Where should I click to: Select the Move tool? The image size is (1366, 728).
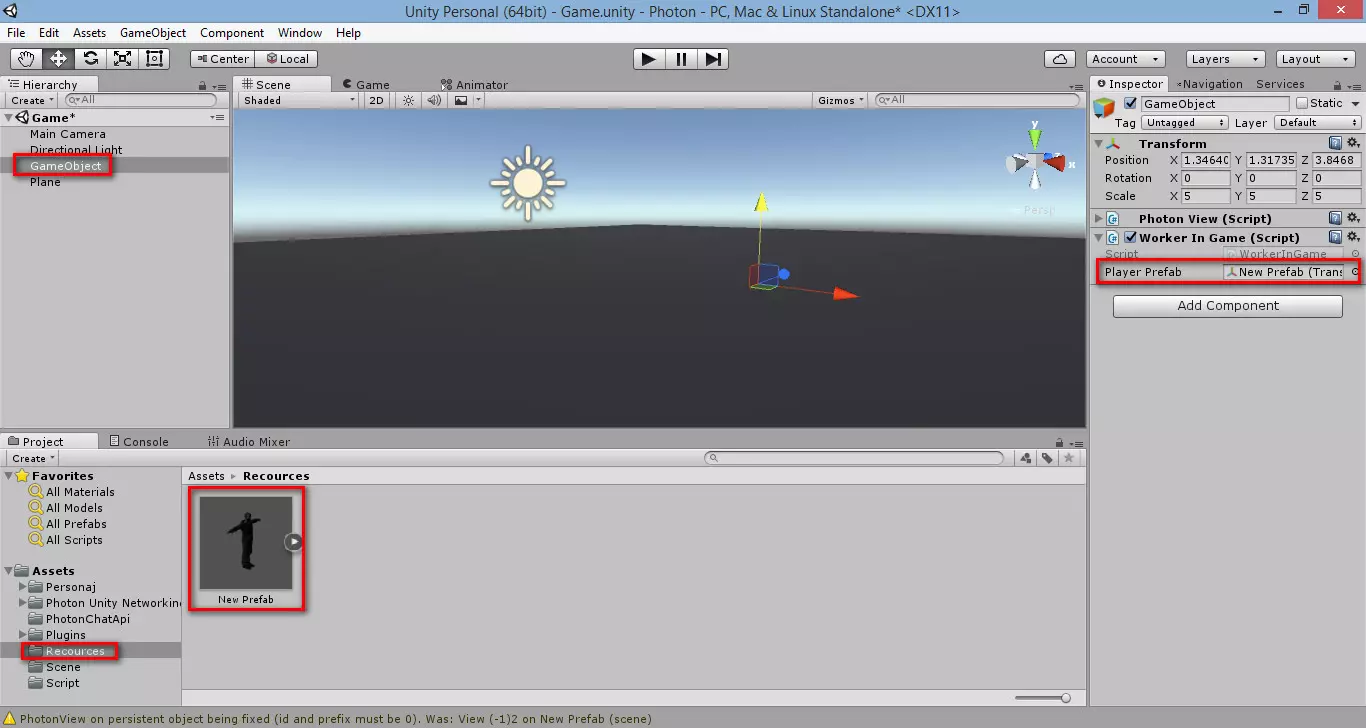[59, 59]
